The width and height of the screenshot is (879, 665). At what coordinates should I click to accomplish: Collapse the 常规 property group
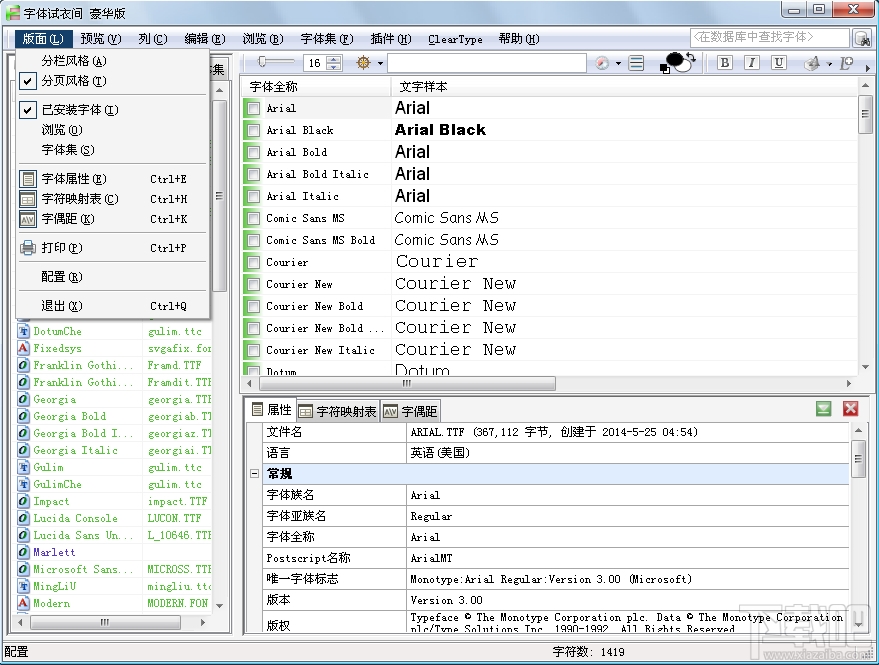pyautogui.click(x=254, y=474)
